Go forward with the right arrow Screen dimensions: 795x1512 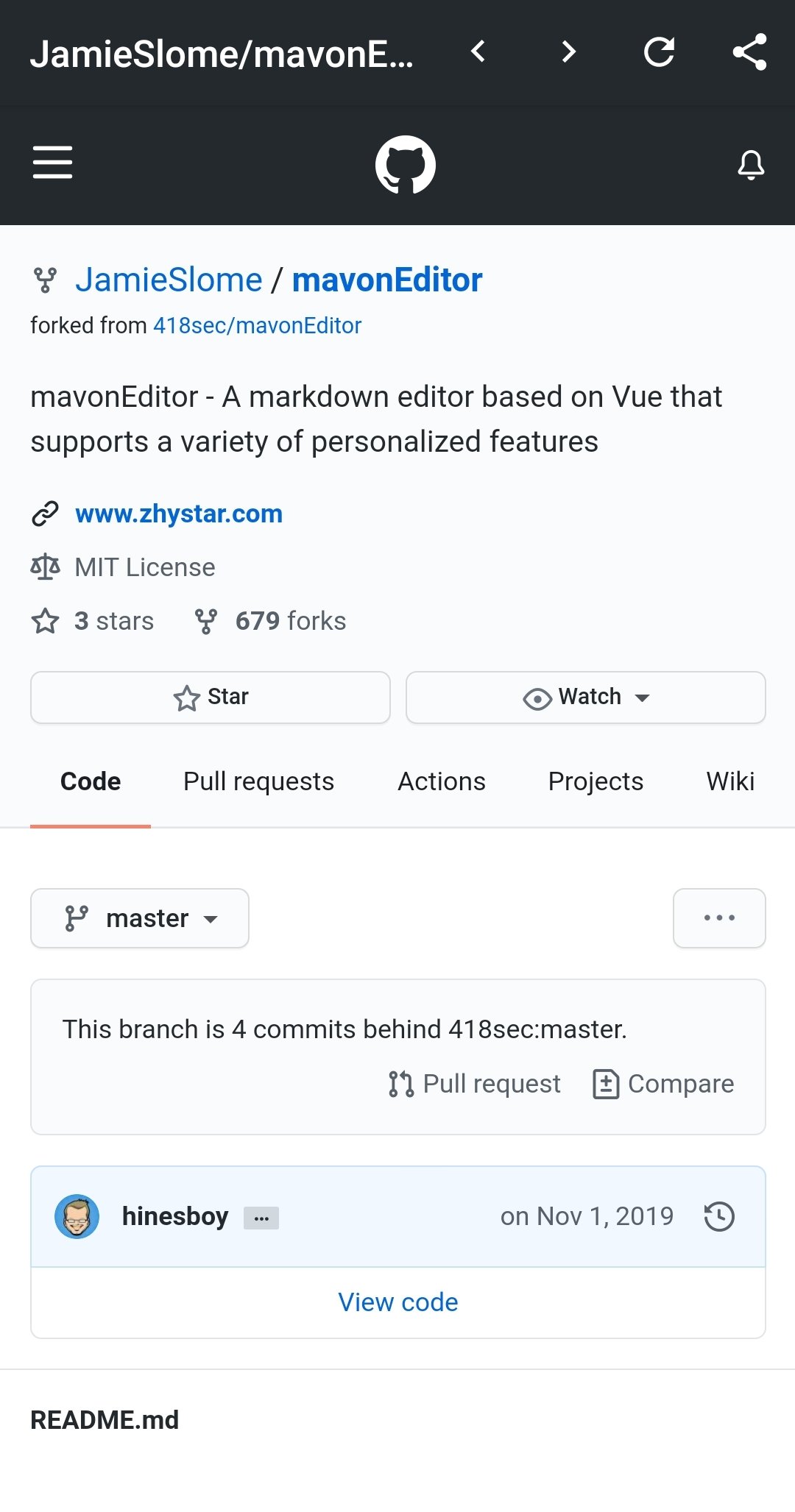click(x=568, y=52)
